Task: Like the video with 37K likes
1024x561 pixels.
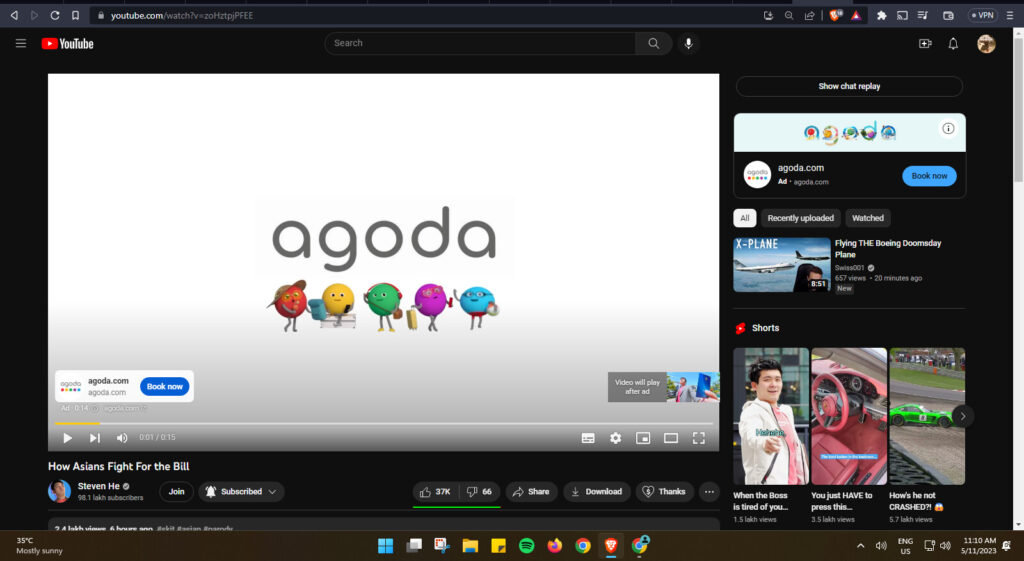Action: coord(436,492)
